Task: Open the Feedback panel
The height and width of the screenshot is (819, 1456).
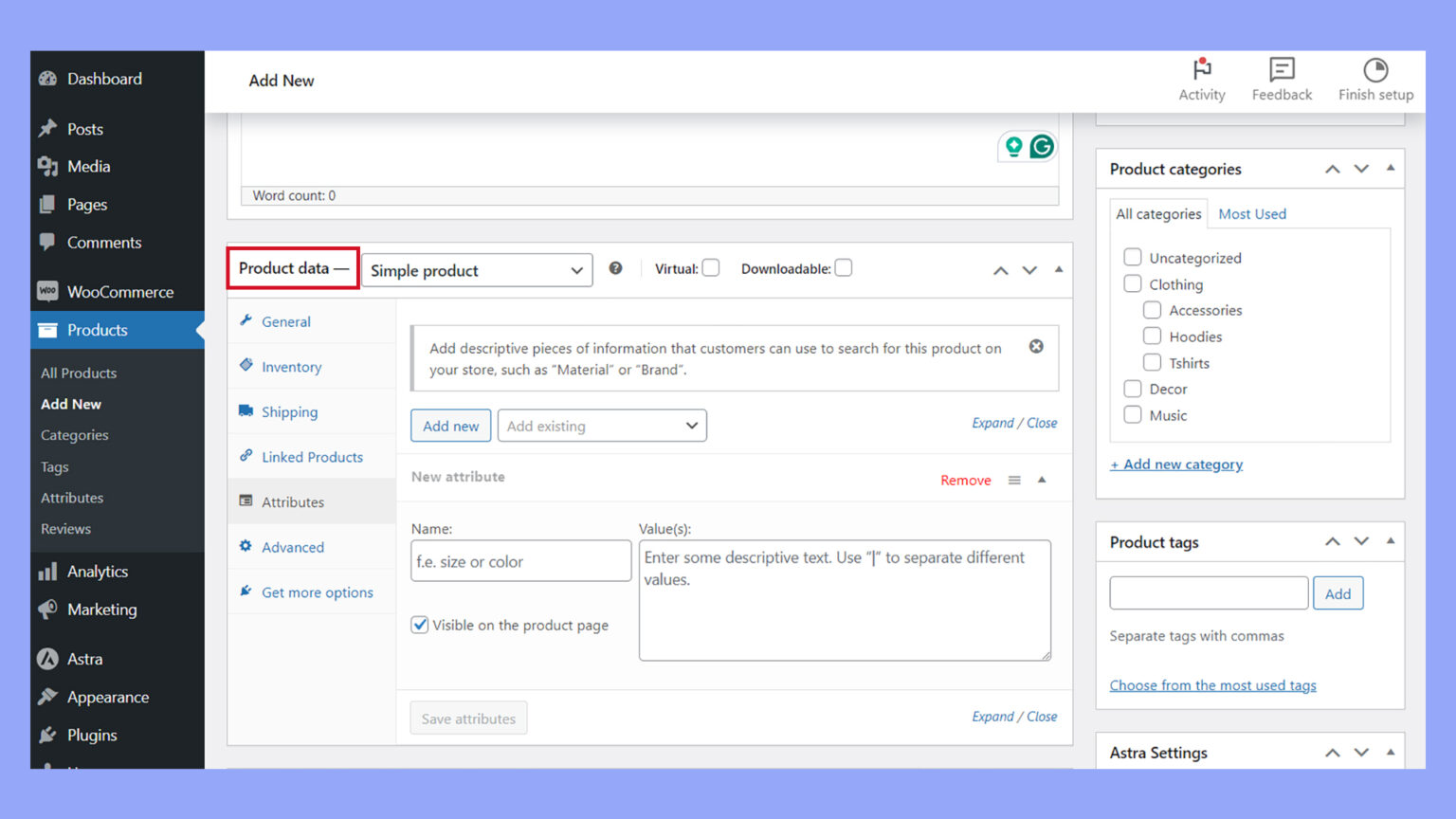Action: [x=1281, y=79]
